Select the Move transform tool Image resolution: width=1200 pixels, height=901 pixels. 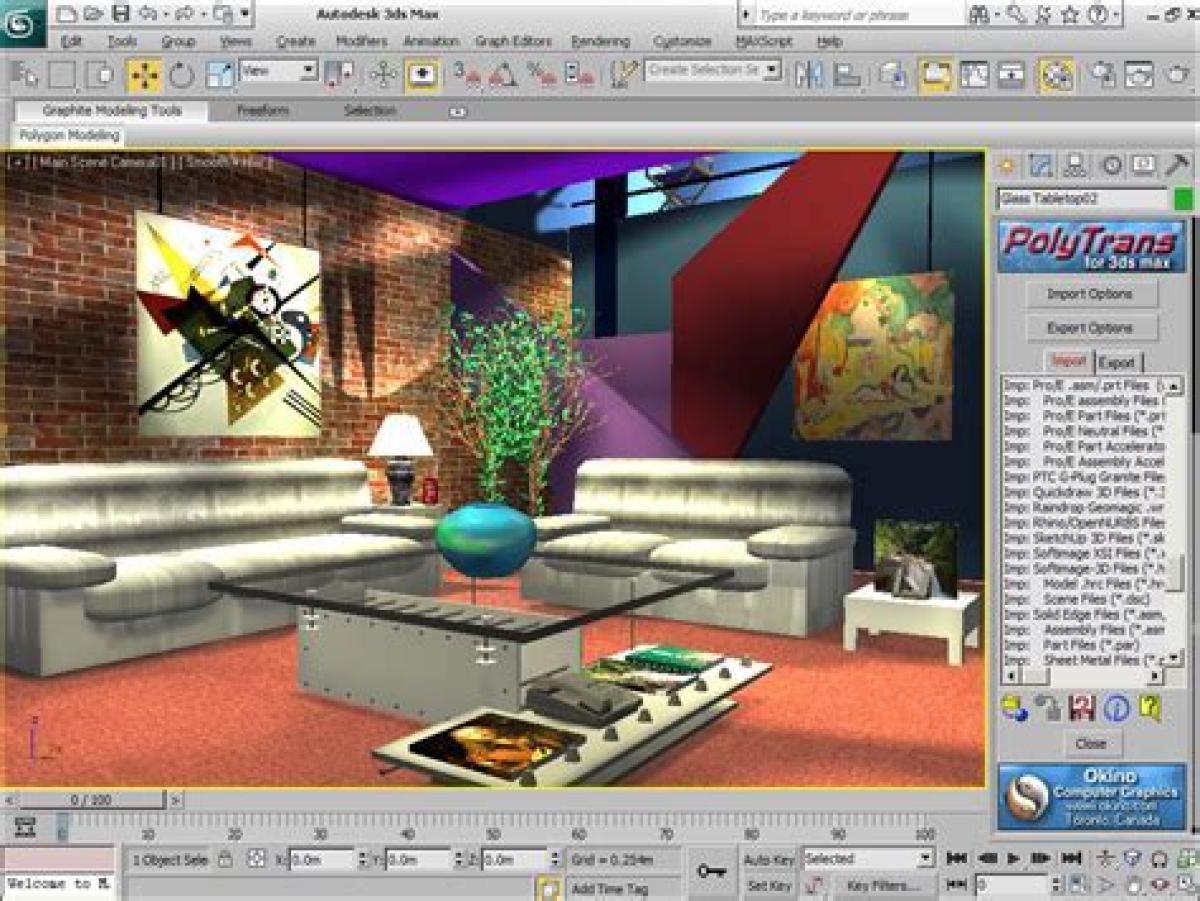pyautogui.click(x=144, y=74)
